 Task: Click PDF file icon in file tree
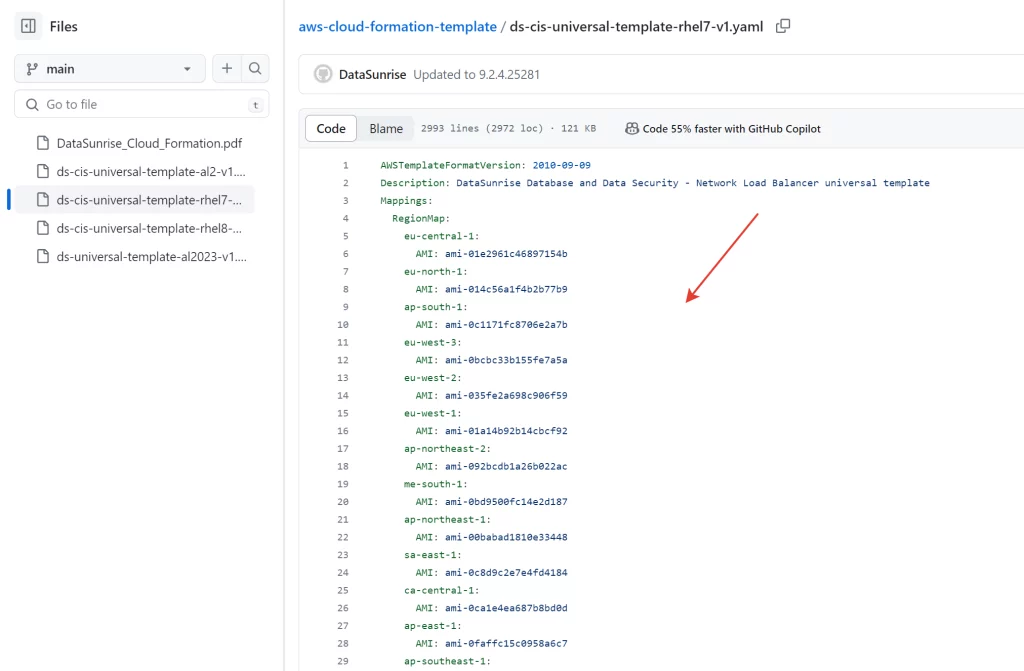42,143
